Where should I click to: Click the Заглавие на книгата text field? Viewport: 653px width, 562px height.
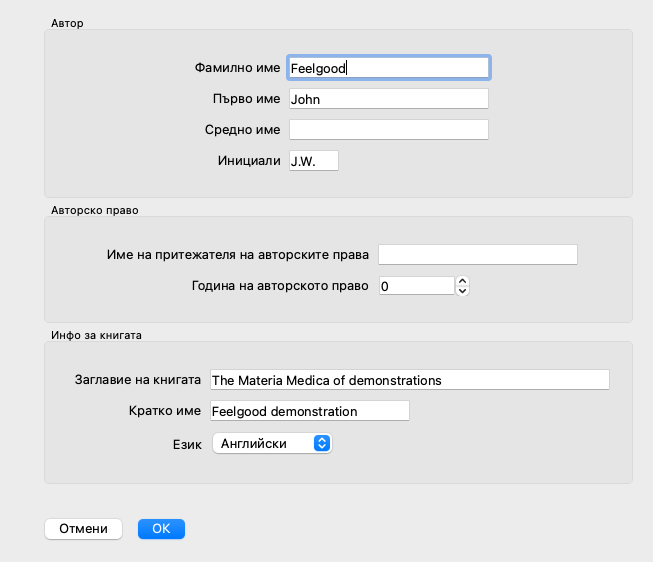408,380
